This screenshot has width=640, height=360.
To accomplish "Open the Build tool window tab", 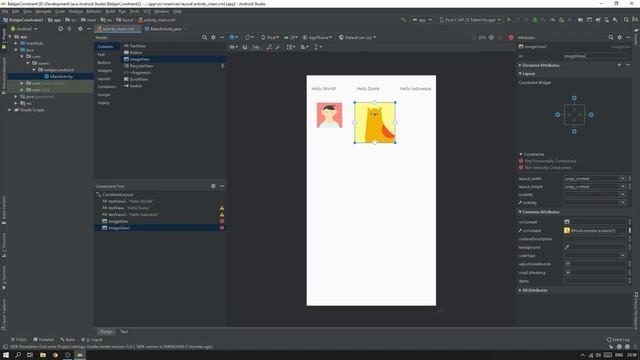I will click(x=68, y=340).
